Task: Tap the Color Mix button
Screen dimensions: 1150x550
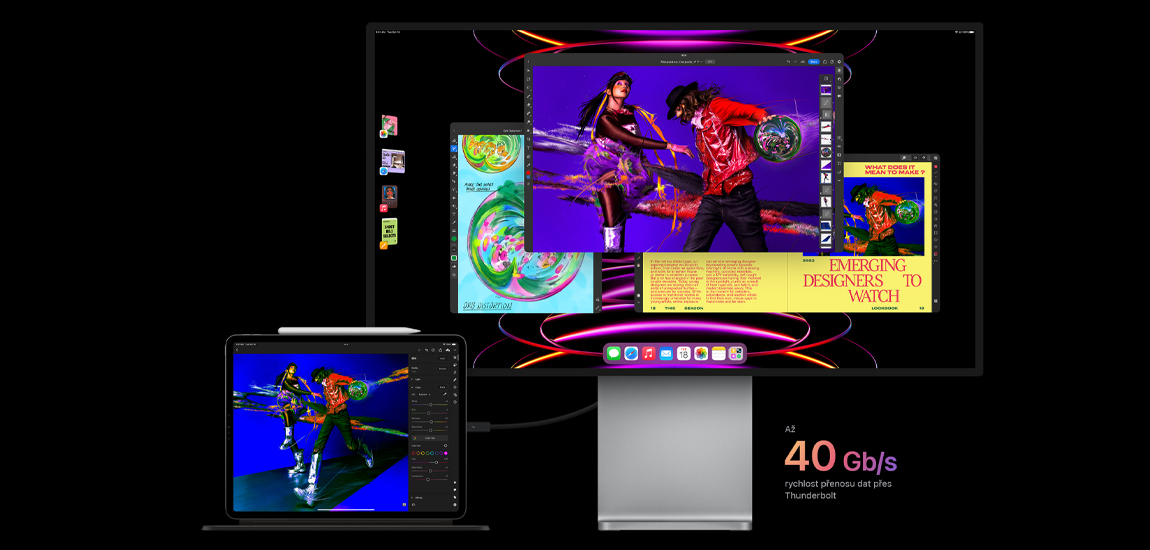Action: pyautogui.click(x=430, y=438)
